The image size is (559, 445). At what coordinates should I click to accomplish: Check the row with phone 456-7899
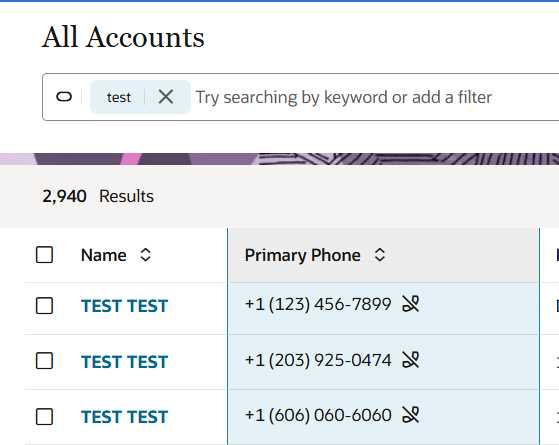pos(45,306)
